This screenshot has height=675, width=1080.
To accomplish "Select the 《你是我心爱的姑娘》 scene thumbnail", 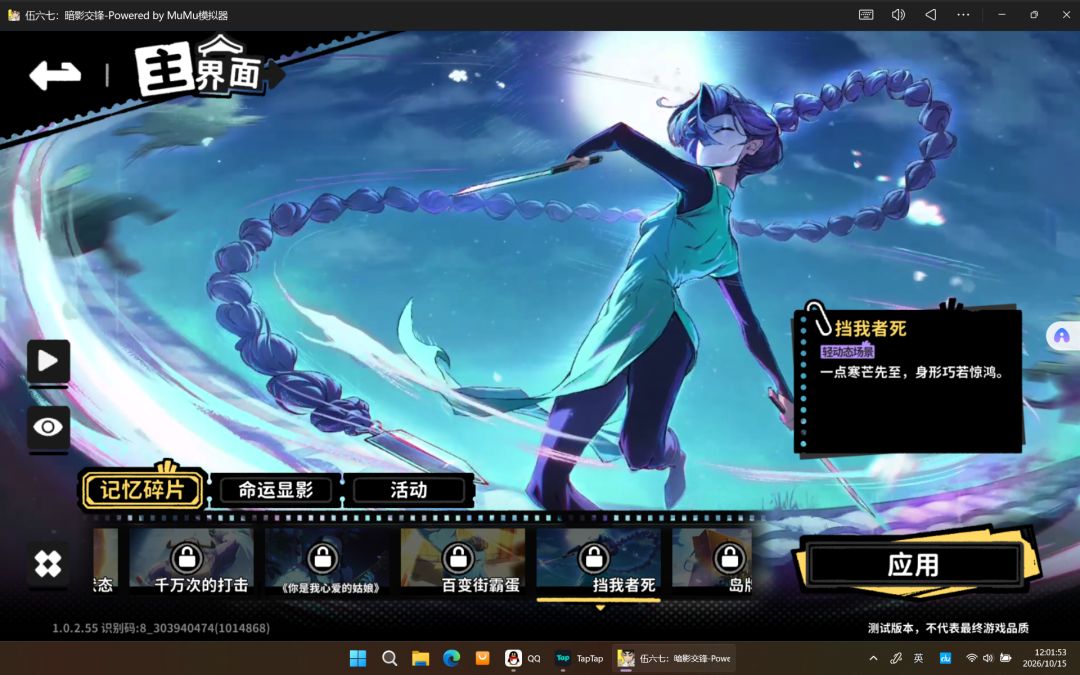I will click(x=328, y=561).
